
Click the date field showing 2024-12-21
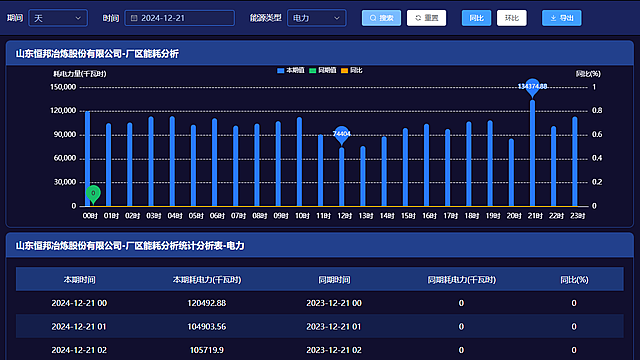180,18
